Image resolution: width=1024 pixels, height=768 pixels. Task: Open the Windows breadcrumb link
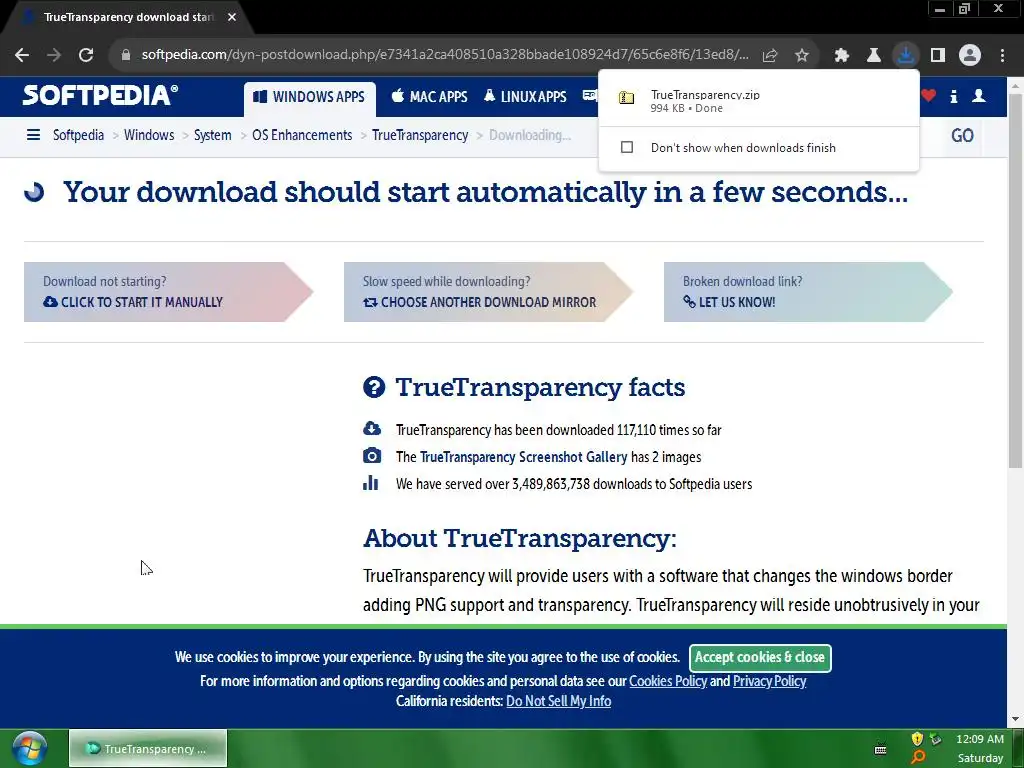[x=149, y=135]
